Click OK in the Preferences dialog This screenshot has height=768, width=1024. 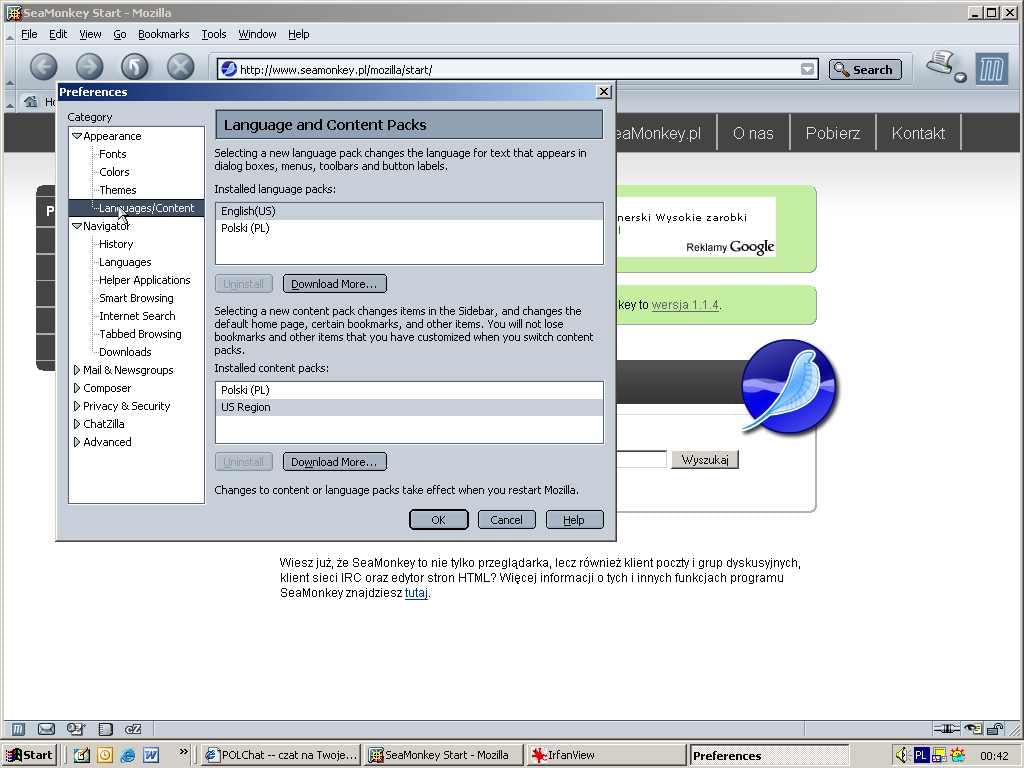click(438, 520)
